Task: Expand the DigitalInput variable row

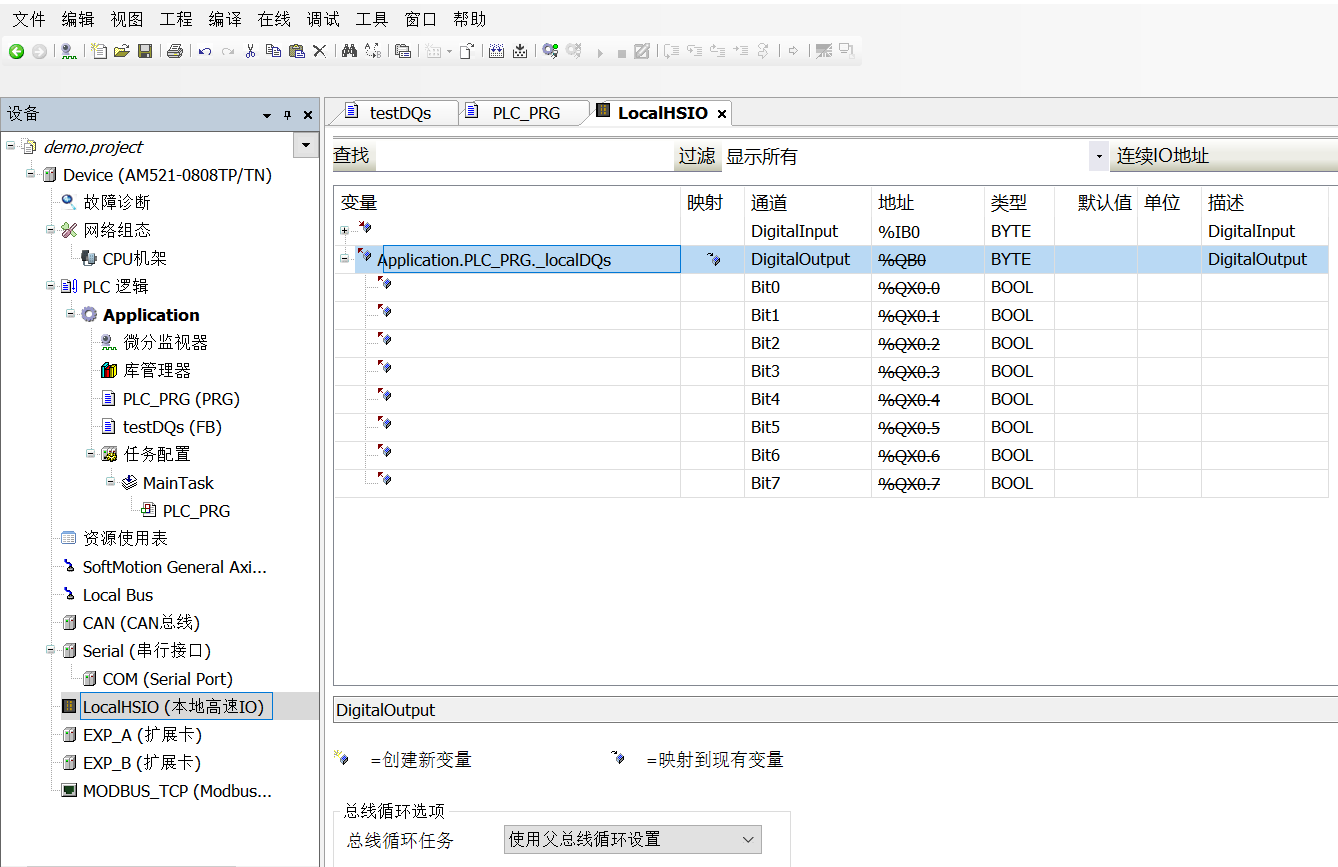Action: click(344, 231)
